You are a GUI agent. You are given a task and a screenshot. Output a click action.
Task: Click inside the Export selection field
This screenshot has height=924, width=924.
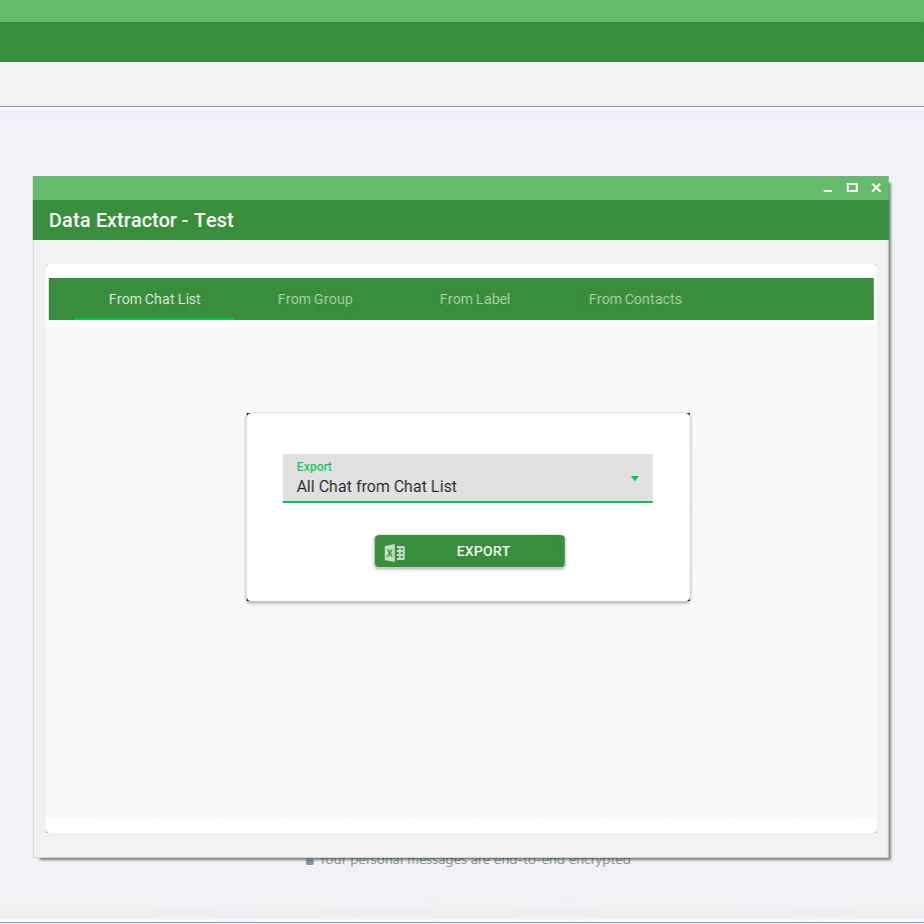click(450, 486)
